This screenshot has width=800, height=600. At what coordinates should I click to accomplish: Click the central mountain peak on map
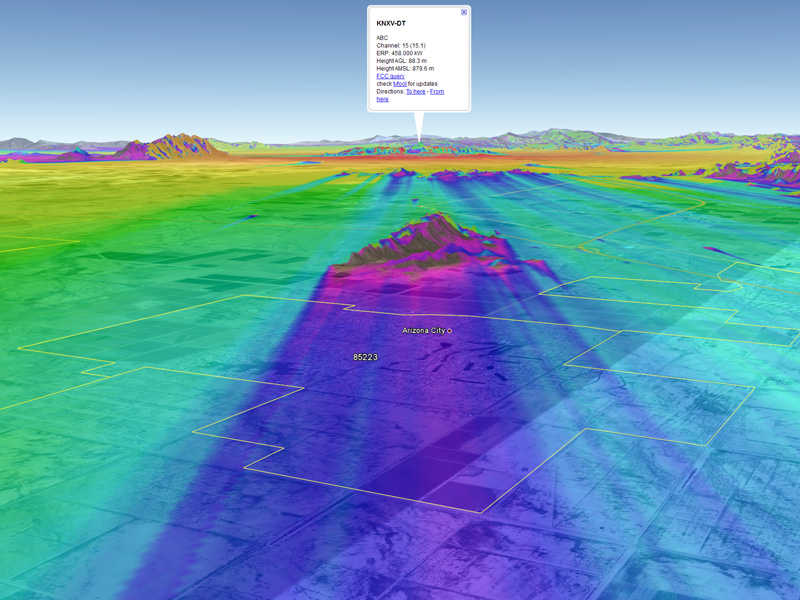pyautogui.click(x=430, y=222)
